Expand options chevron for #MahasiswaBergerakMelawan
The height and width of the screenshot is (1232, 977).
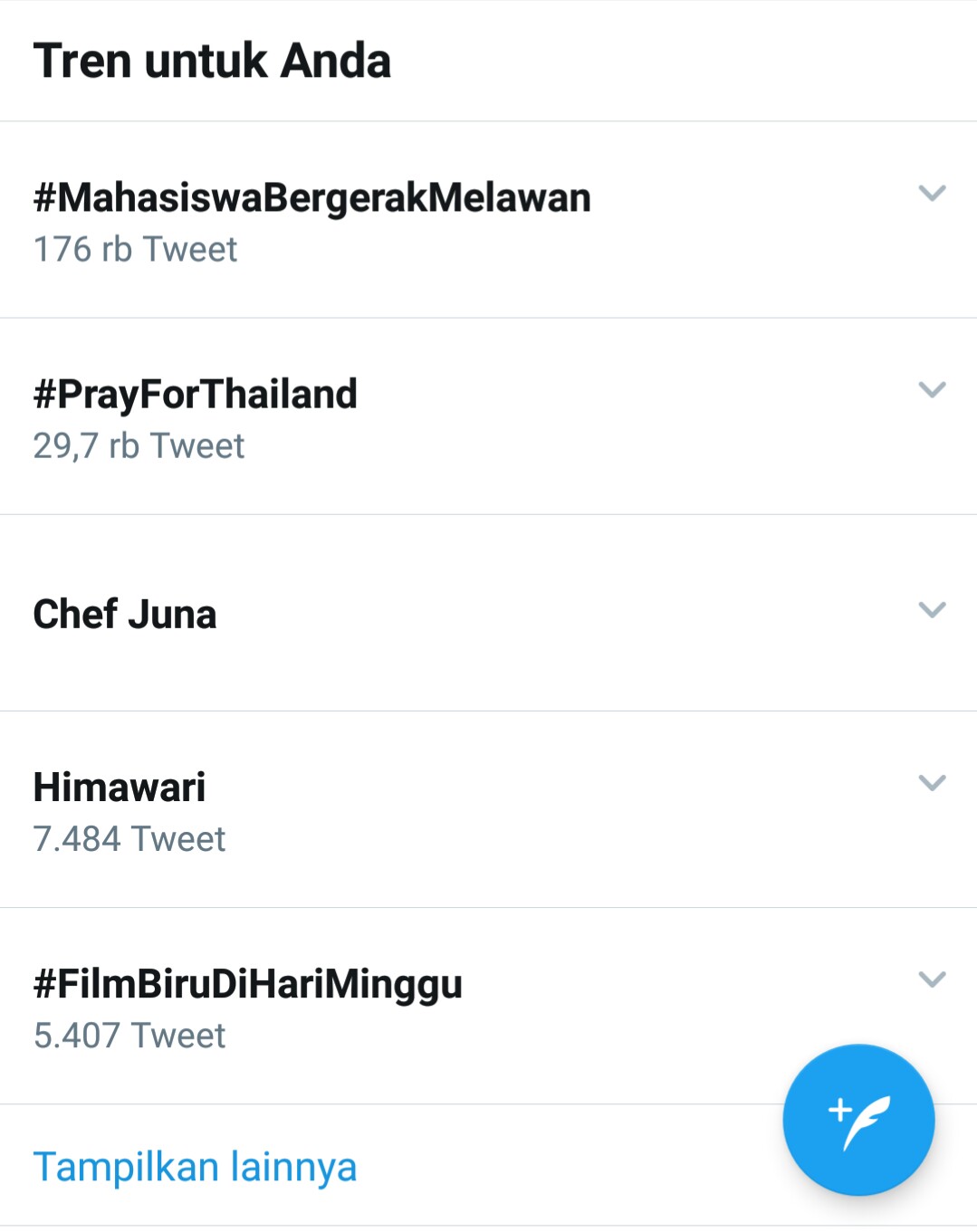click(x=932, y=193)
